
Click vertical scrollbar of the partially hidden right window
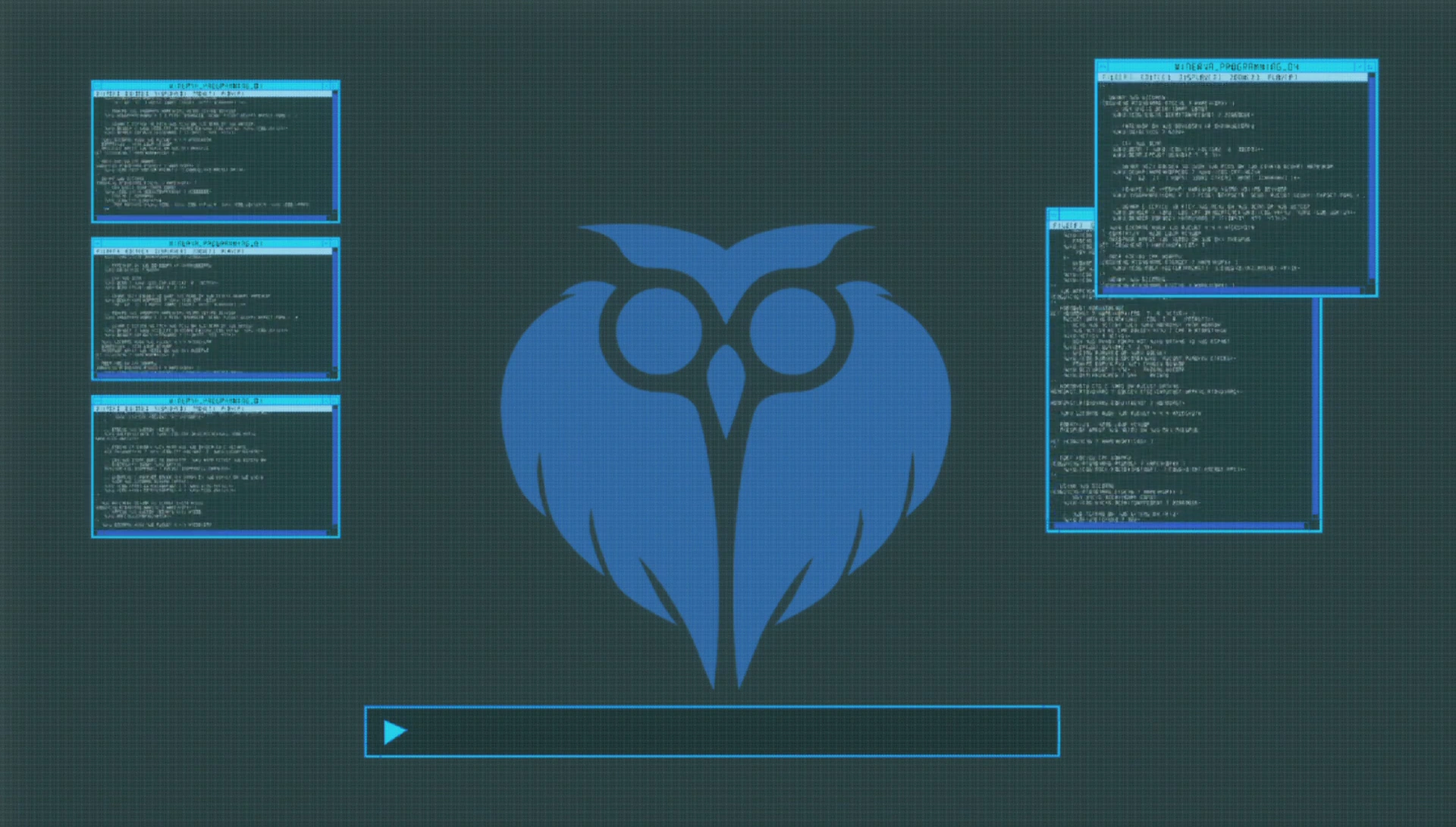pyautogui.click(x=1316, y=406)
